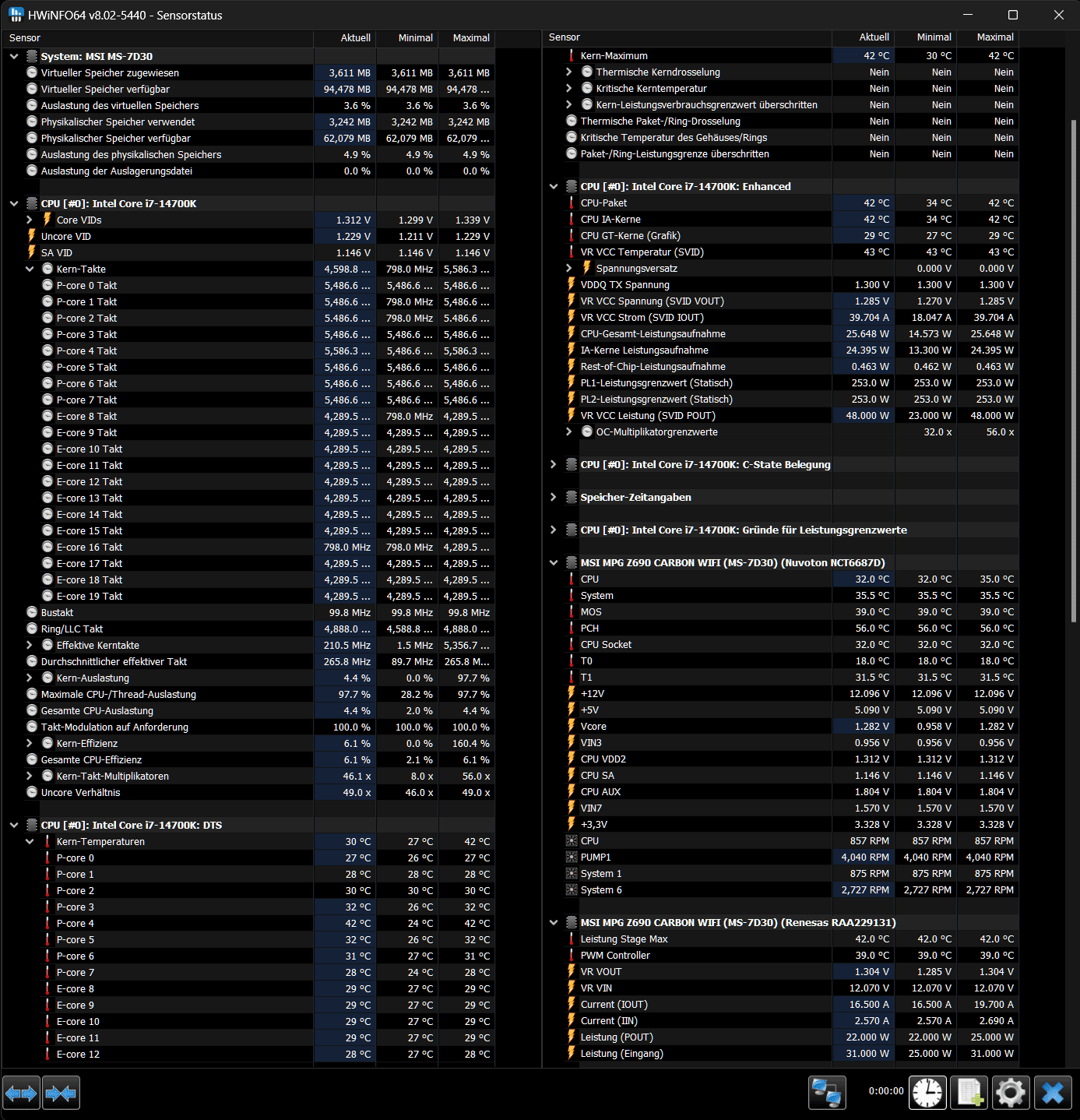The height and width of the screenshot is (1120, 1080).
Task: Click the lightning icon beside VR VOUT
Action: (x=572, y=971)
